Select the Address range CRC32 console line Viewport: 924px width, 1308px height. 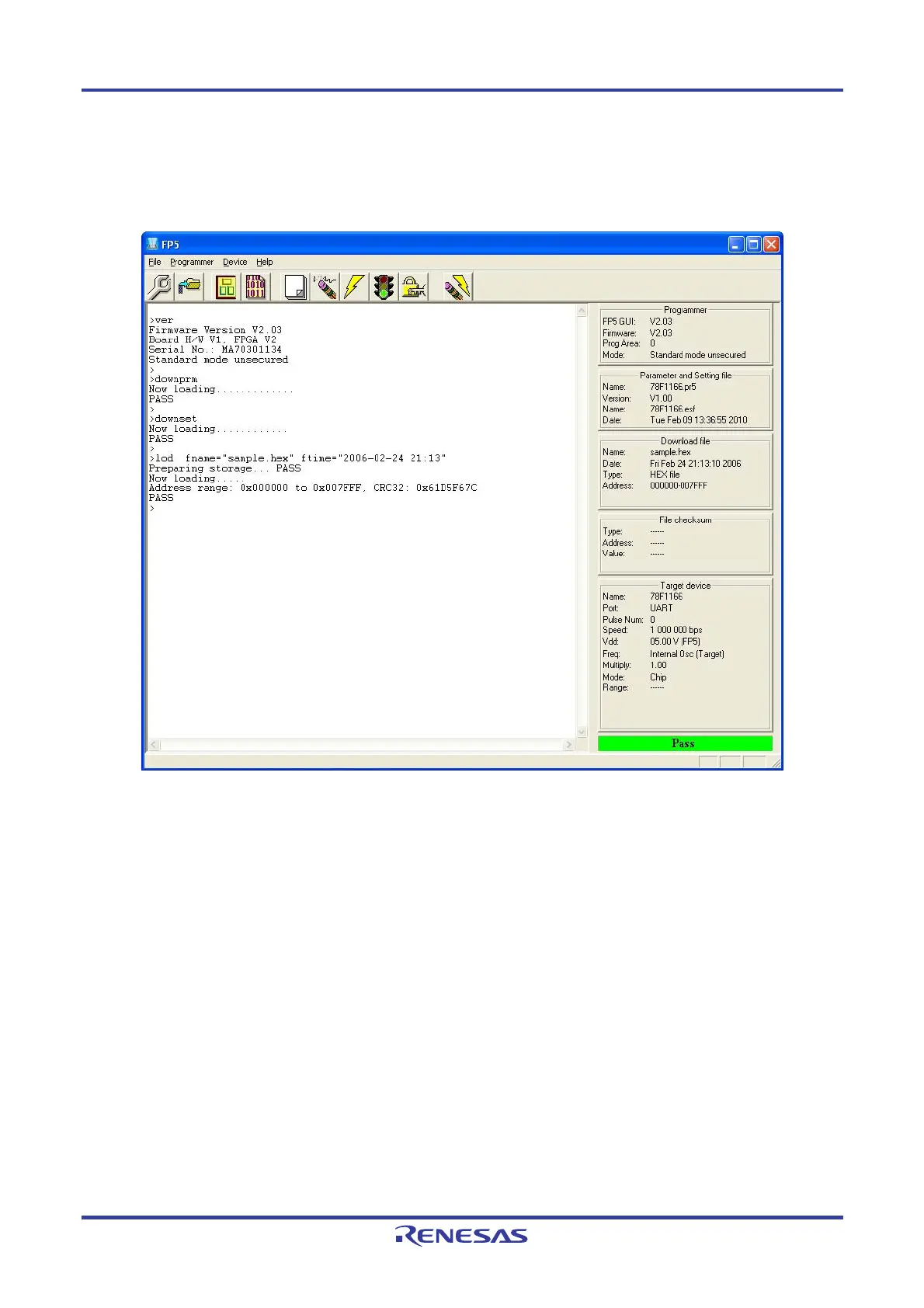pos(313,488)
